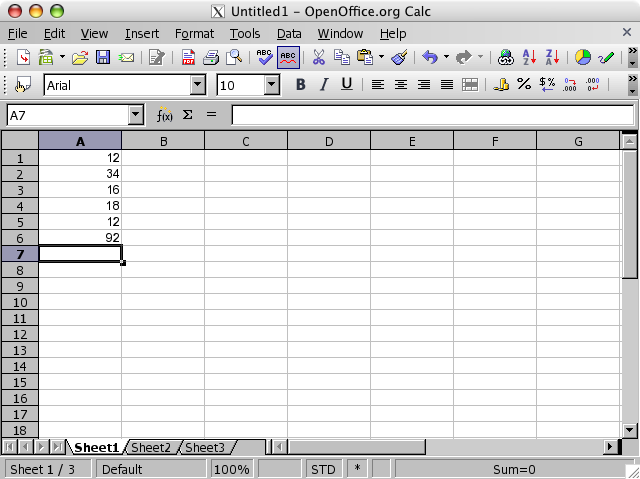Open the Data menu
Viewport: 640px width, 479px height.
289,33
